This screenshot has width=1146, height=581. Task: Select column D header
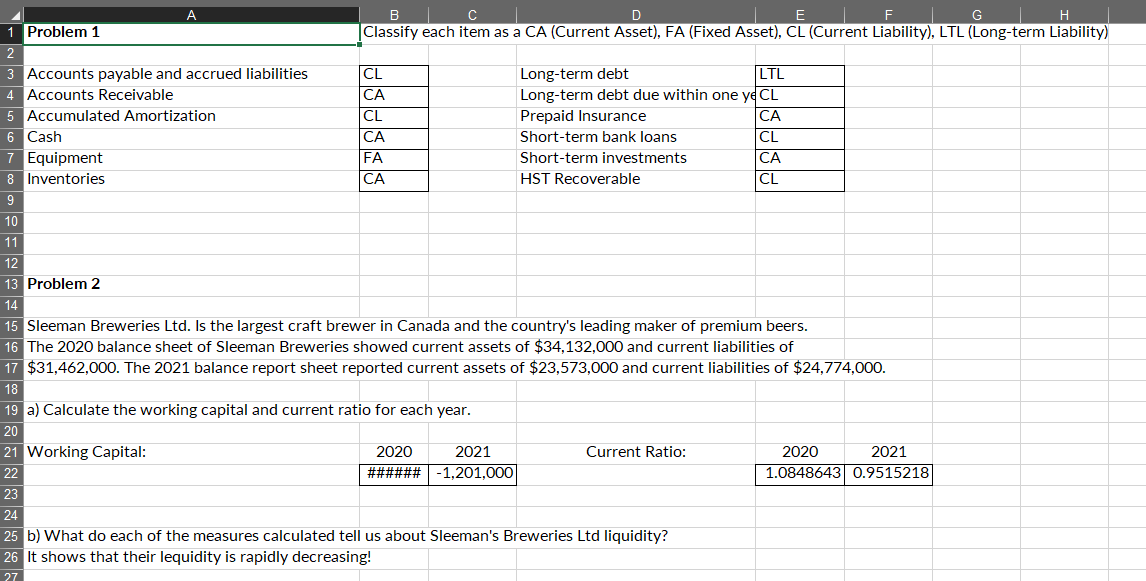click(x=636, y=14)
